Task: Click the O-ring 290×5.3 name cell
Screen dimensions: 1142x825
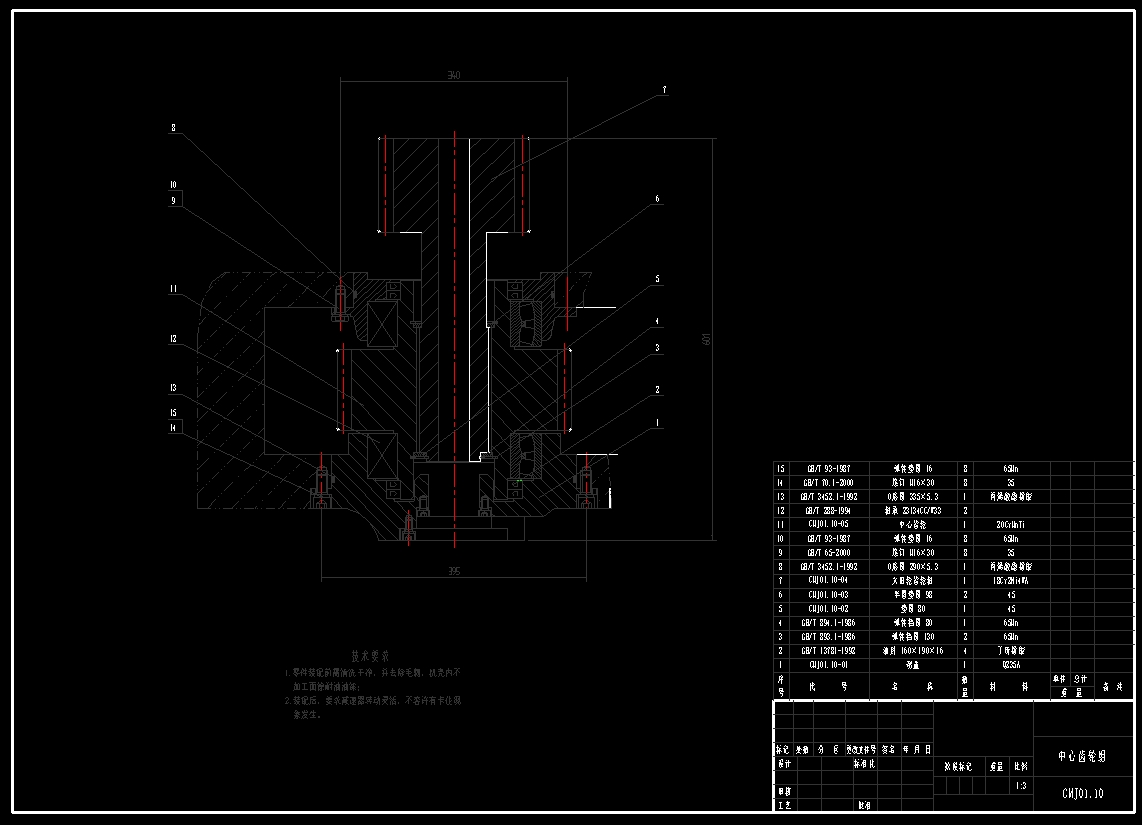Action: [x=912, y=567]
